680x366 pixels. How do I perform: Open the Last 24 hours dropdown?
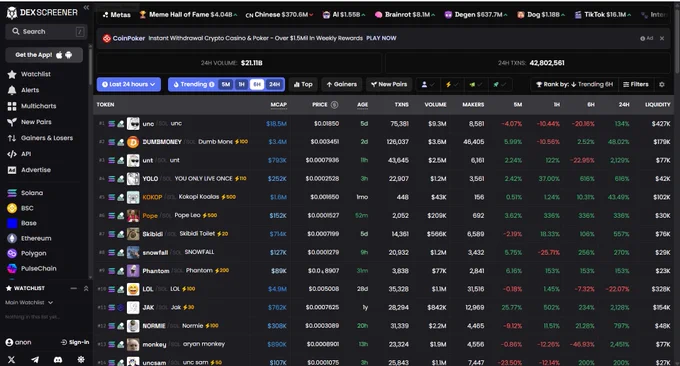tap(129, 85)
